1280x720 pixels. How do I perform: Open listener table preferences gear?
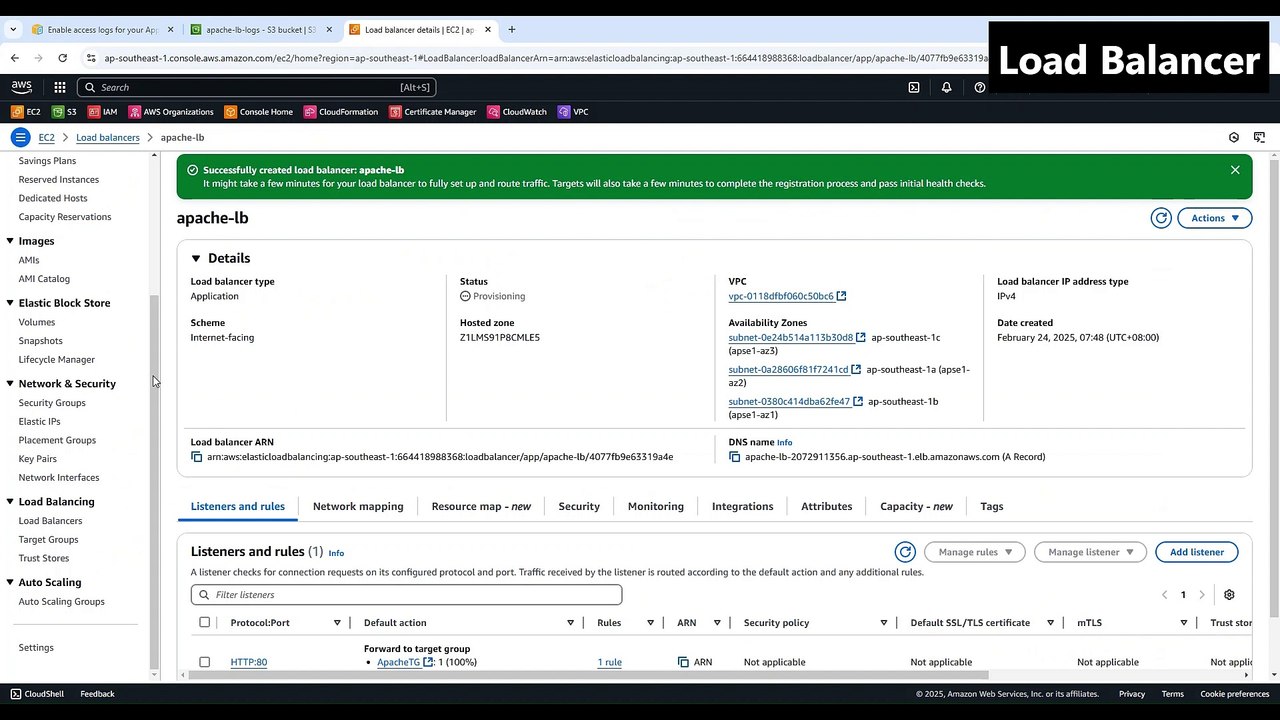(x=1229, y=595)
